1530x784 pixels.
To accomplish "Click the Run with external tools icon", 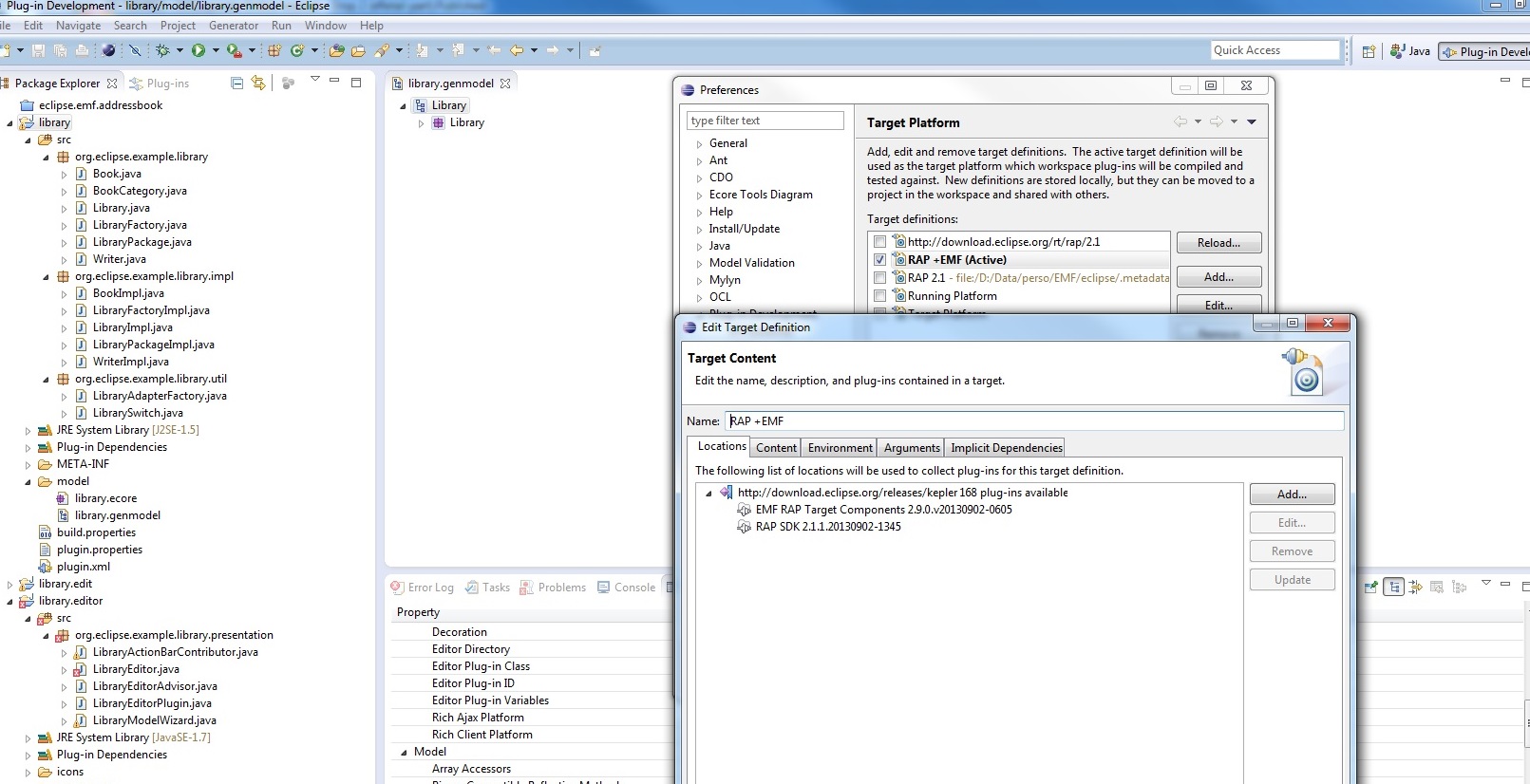I will (234, 50).
